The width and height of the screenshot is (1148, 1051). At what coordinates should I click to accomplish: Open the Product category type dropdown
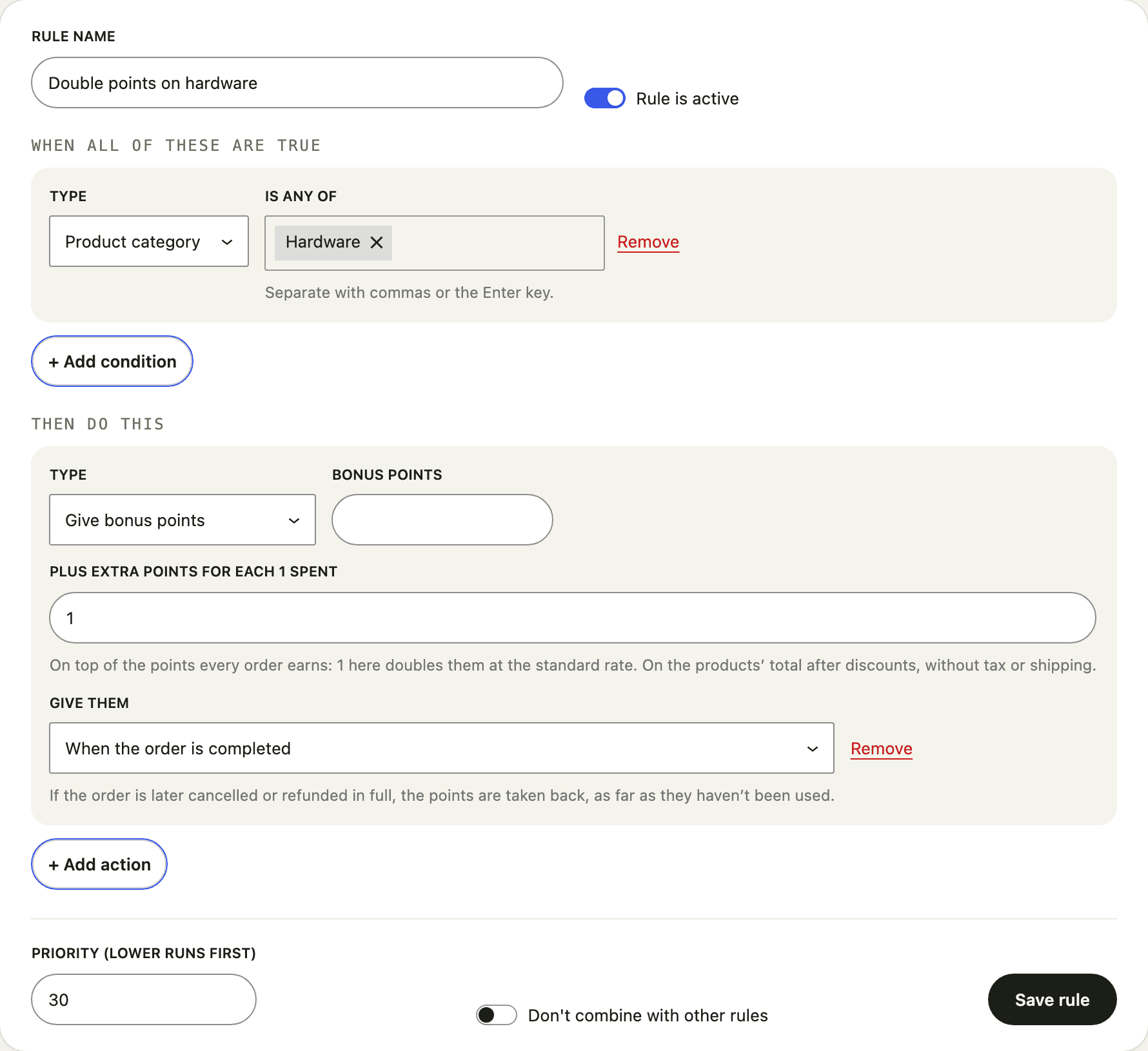pos(149,241)
